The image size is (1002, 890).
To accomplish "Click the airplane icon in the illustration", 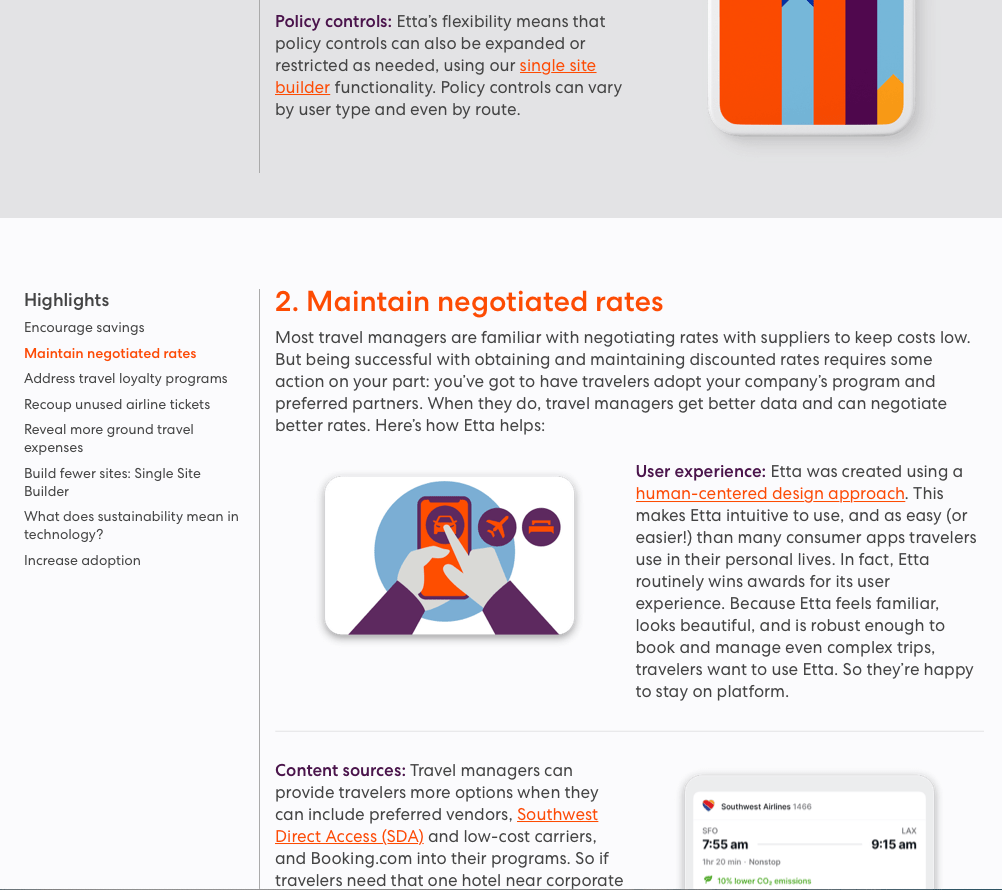I will [497, 526].
